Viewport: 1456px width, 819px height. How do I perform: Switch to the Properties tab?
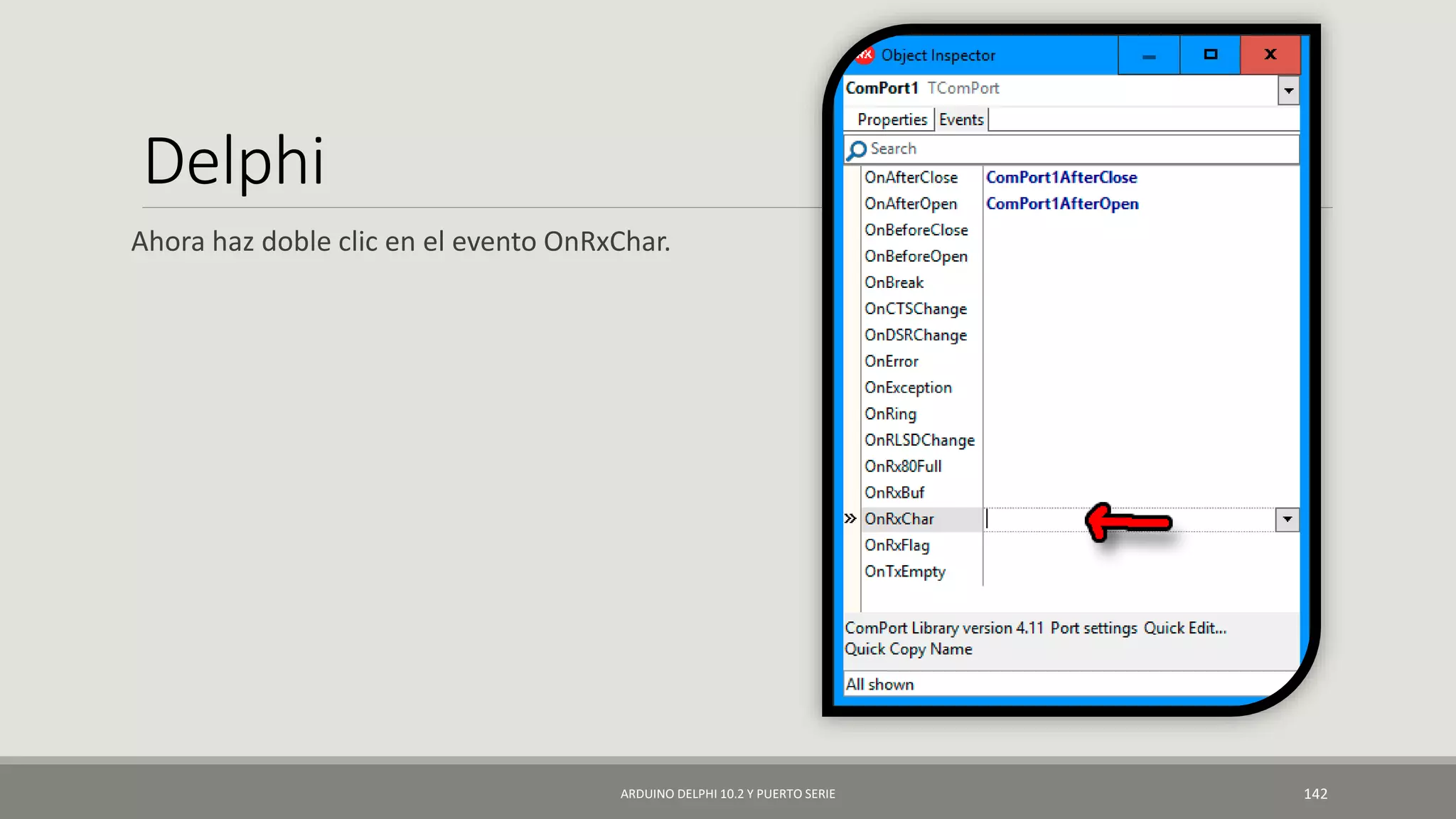point(892,119)
